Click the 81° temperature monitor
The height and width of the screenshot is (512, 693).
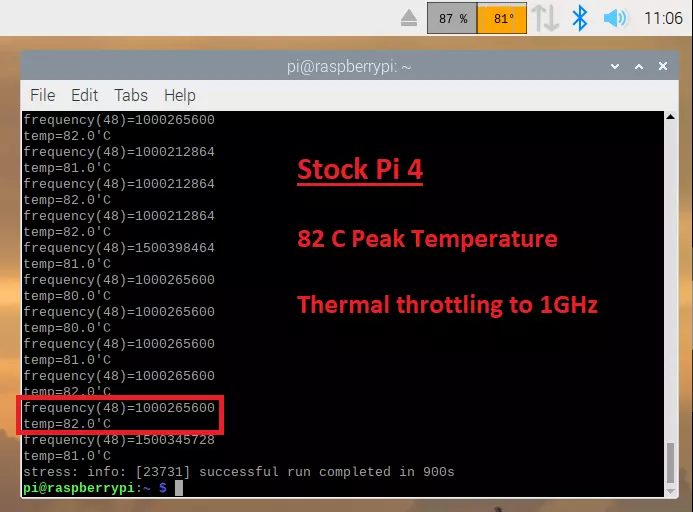(502, 18)
